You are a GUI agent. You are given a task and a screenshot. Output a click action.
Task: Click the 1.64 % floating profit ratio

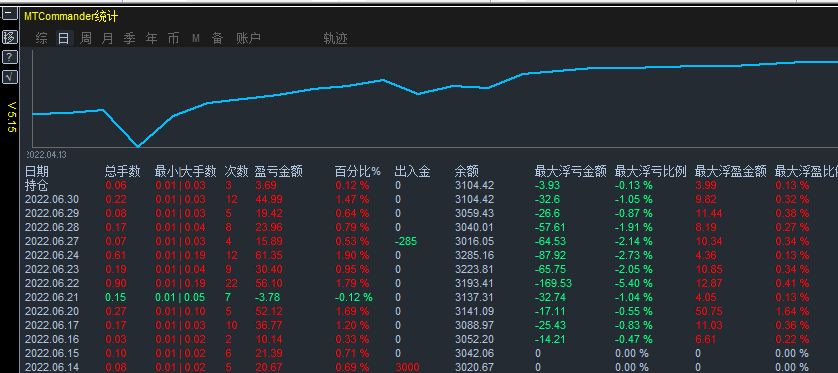(792, 311)
